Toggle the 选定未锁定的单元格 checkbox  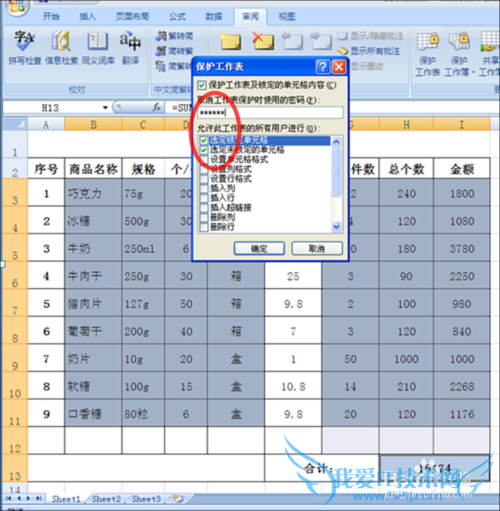(204, 150)
